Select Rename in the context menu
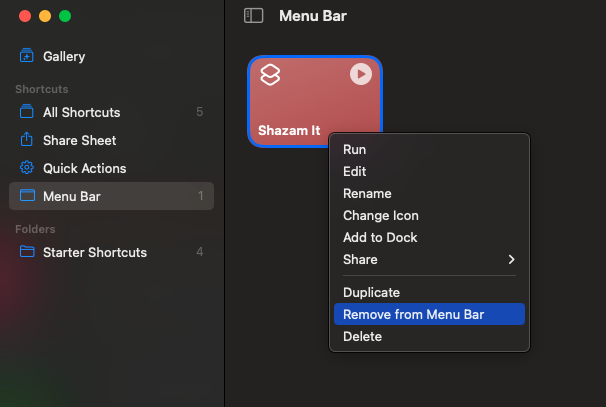Screen dimensions: 606x407 point(429,194)
